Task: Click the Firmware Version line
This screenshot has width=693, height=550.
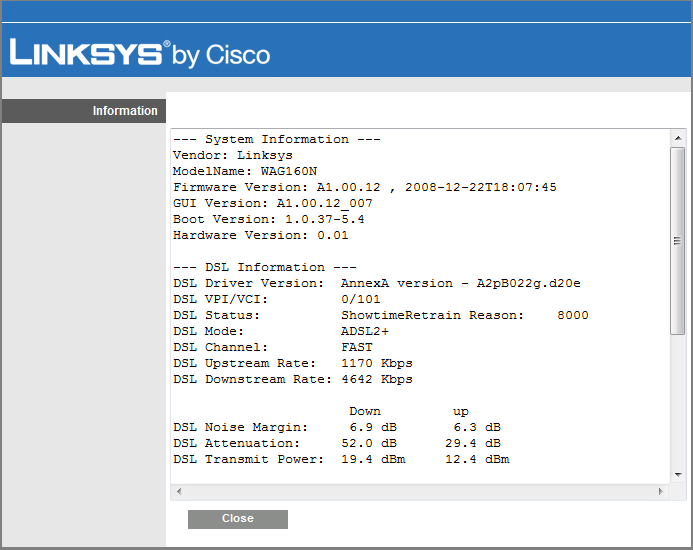Action: click(x=365, y=187)
